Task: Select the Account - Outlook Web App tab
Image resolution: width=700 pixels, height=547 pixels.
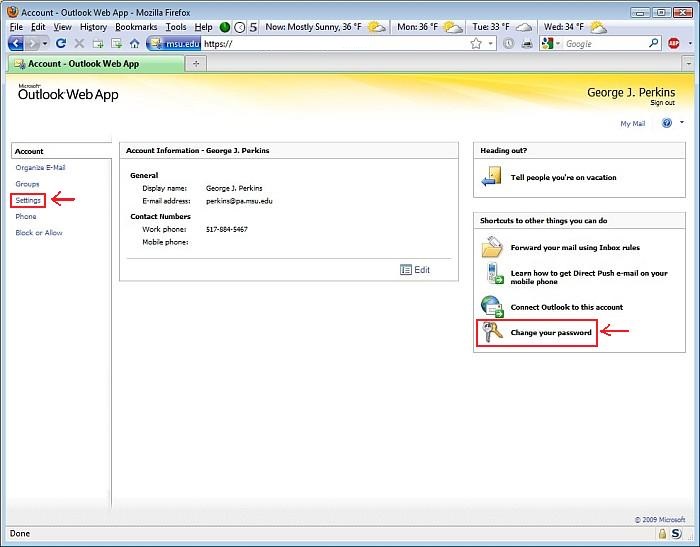Action: click(96, 64)
